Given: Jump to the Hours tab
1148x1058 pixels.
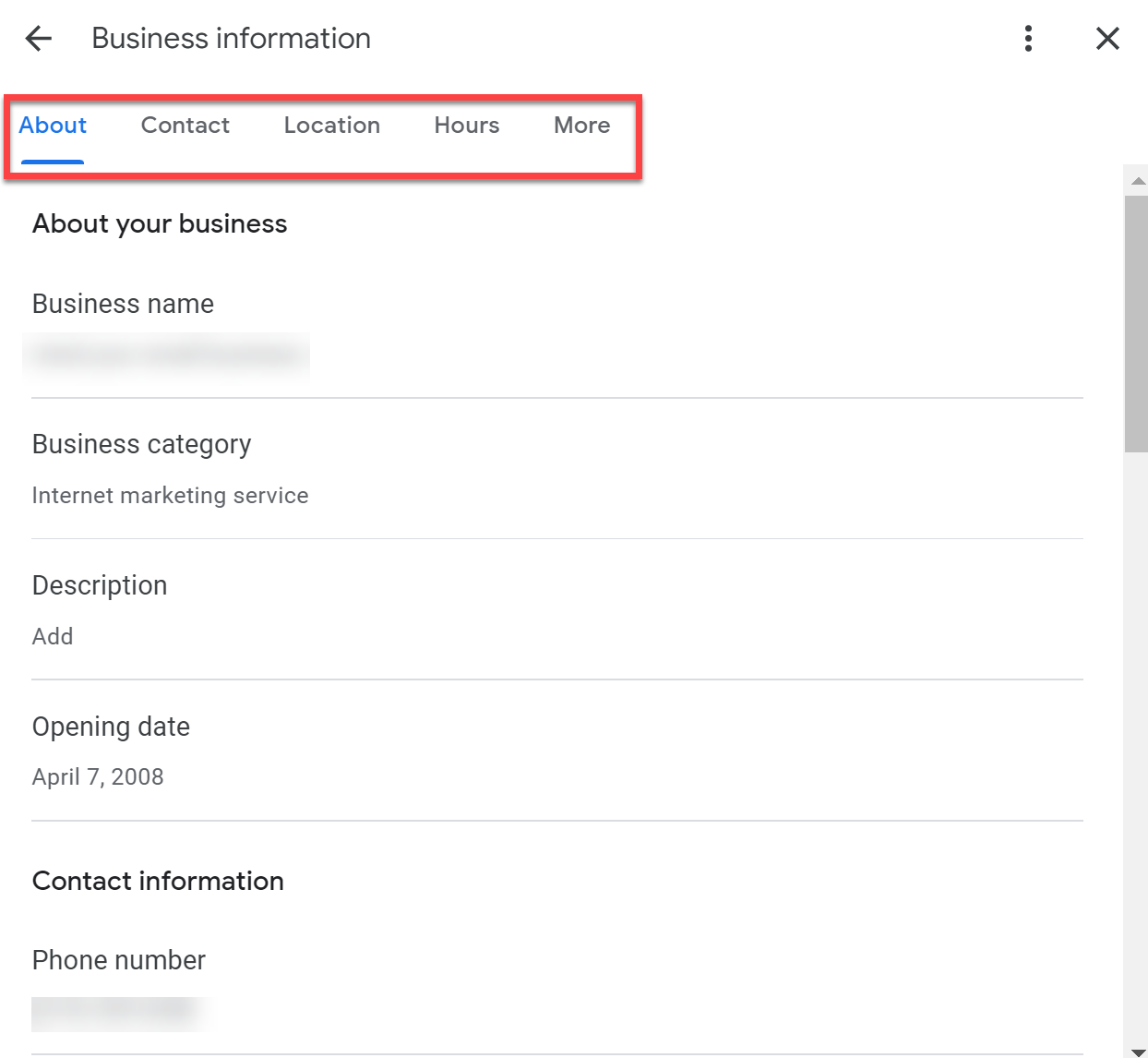Looking at the screenshot, I should (466, 126).
